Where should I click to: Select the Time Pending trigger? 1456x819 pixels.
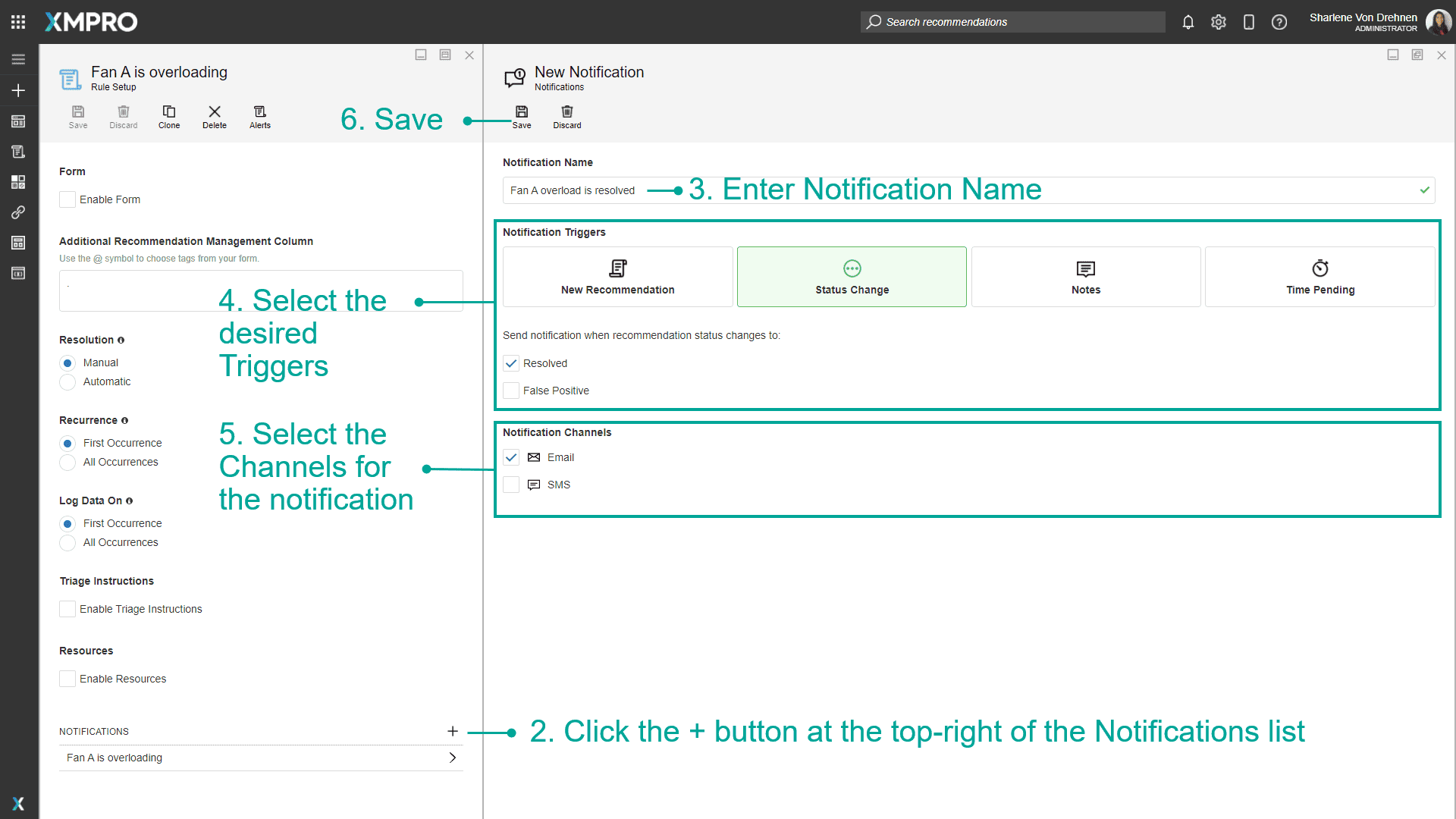coord(1319,277)
